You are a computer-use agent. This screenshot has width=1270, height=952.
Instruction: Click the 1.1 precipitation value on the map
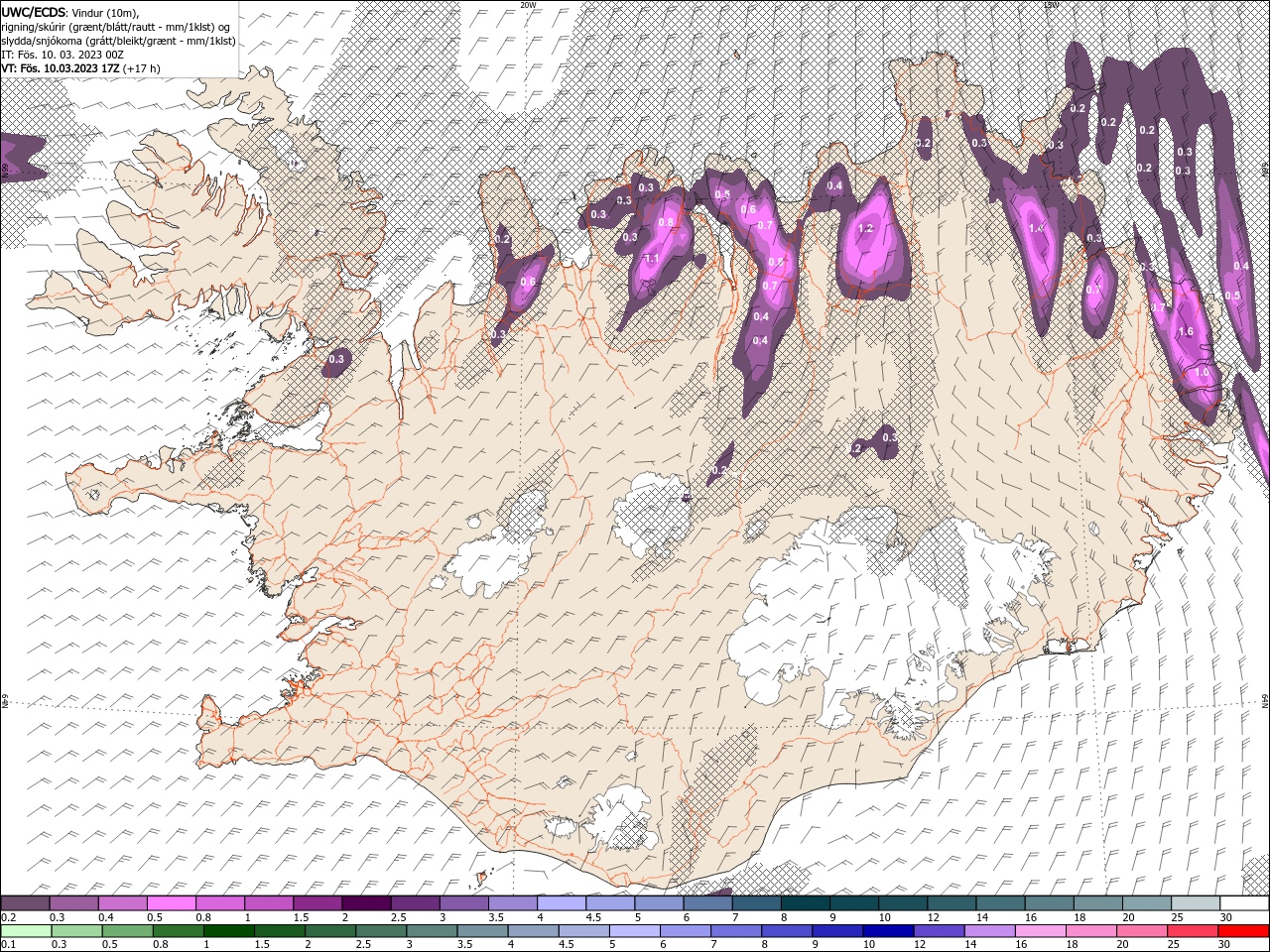pyautogui.click(x=652, y=259)
